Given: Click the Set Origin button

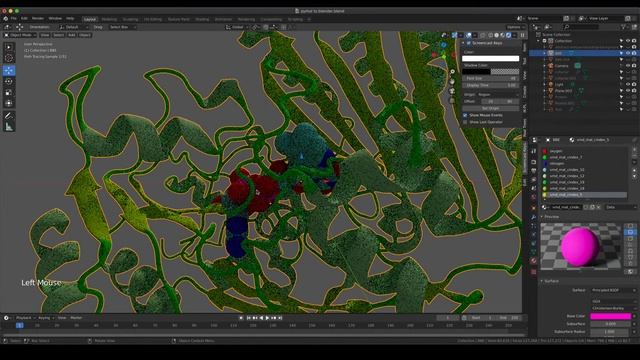Looking at the screenshot, I should pos(490,108).
